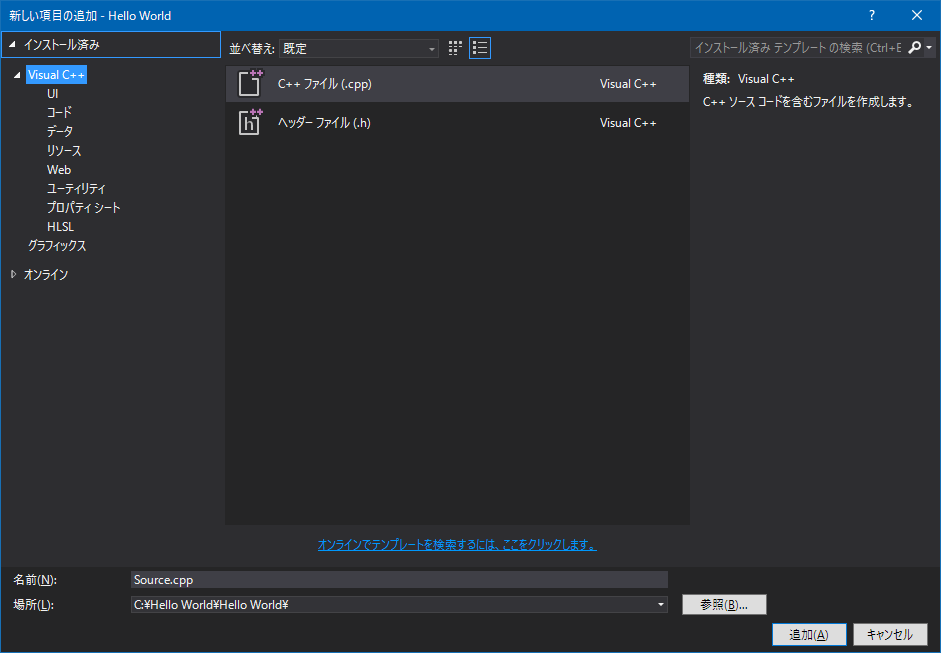This screenshot has width=941, height=653.
Task: Click the 追加 button to add the item
Action: (808, 634)
